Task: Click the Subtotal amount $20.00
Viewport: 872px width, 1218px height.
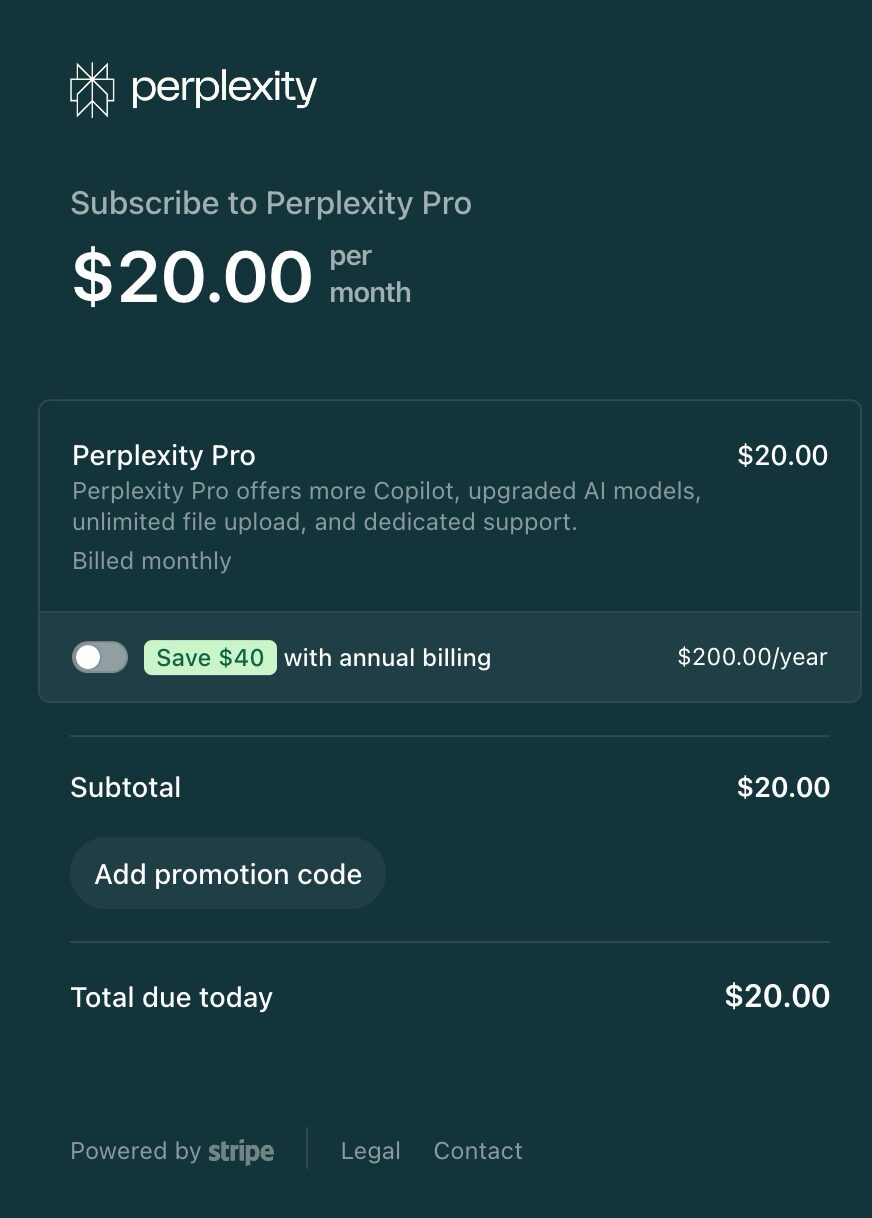Action: (783, 787)
